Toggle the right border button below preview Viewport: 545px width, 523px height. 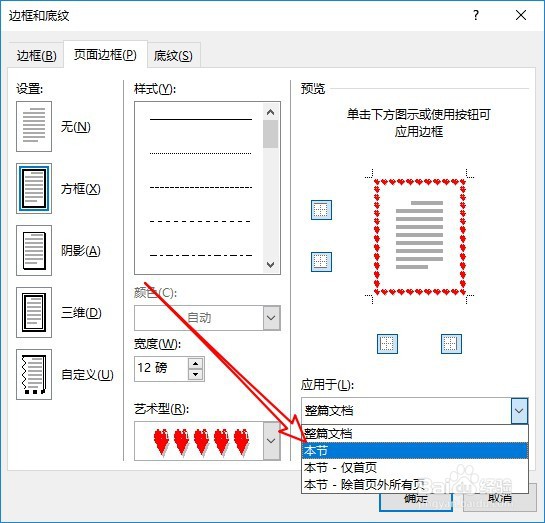click(451, 344)
